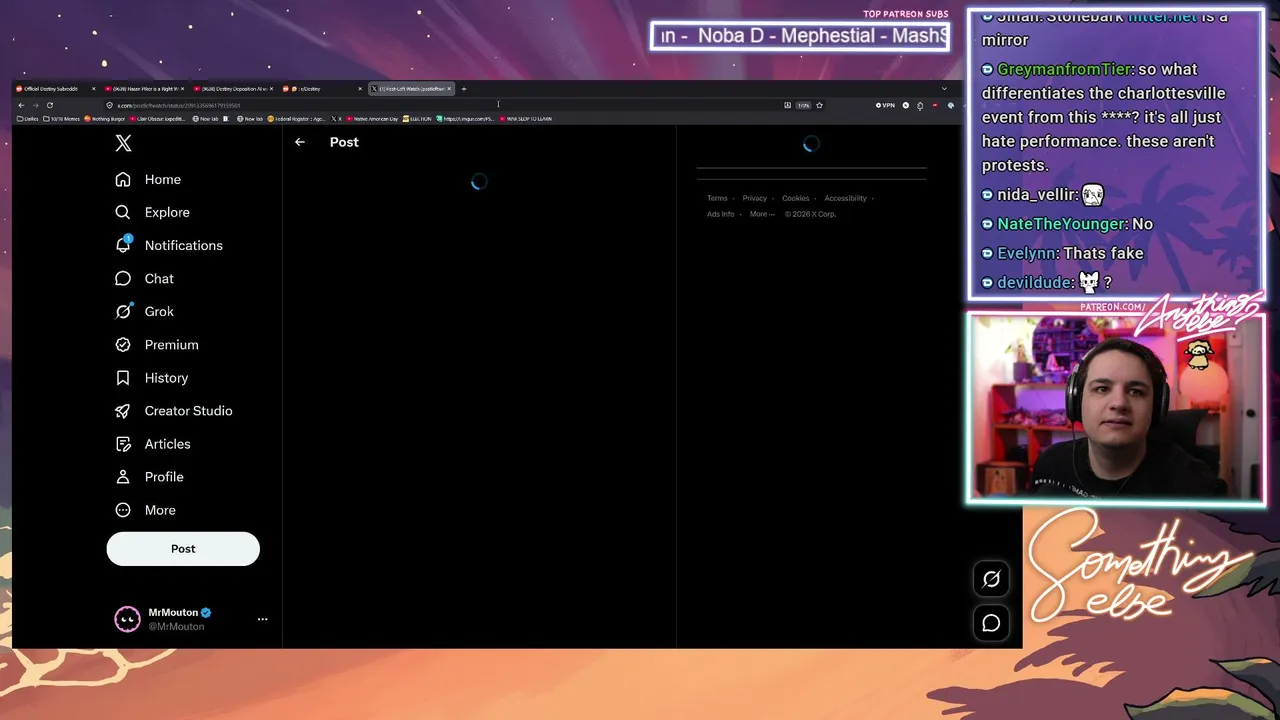The height and width of the screenshot is (720, 1280).
Task: Click the white Post button
Action: [183, 549]
